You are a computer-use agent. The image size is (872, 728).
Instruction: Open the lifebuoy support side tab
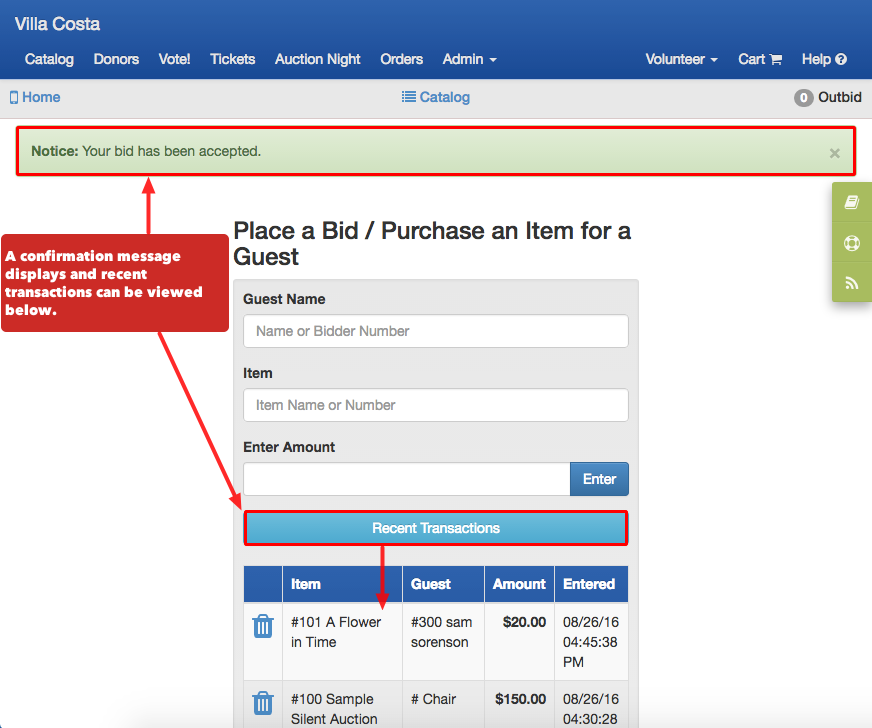click(x=851, y=243)
